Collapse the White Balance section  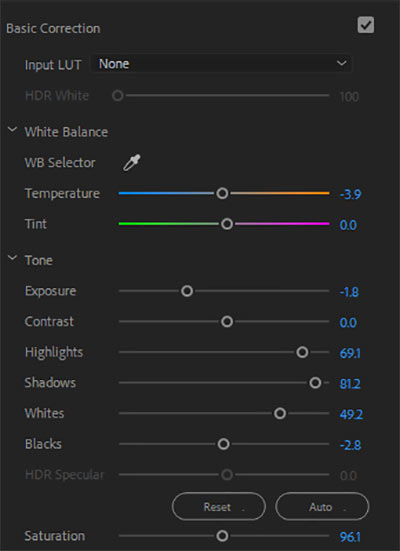point(12,130)
